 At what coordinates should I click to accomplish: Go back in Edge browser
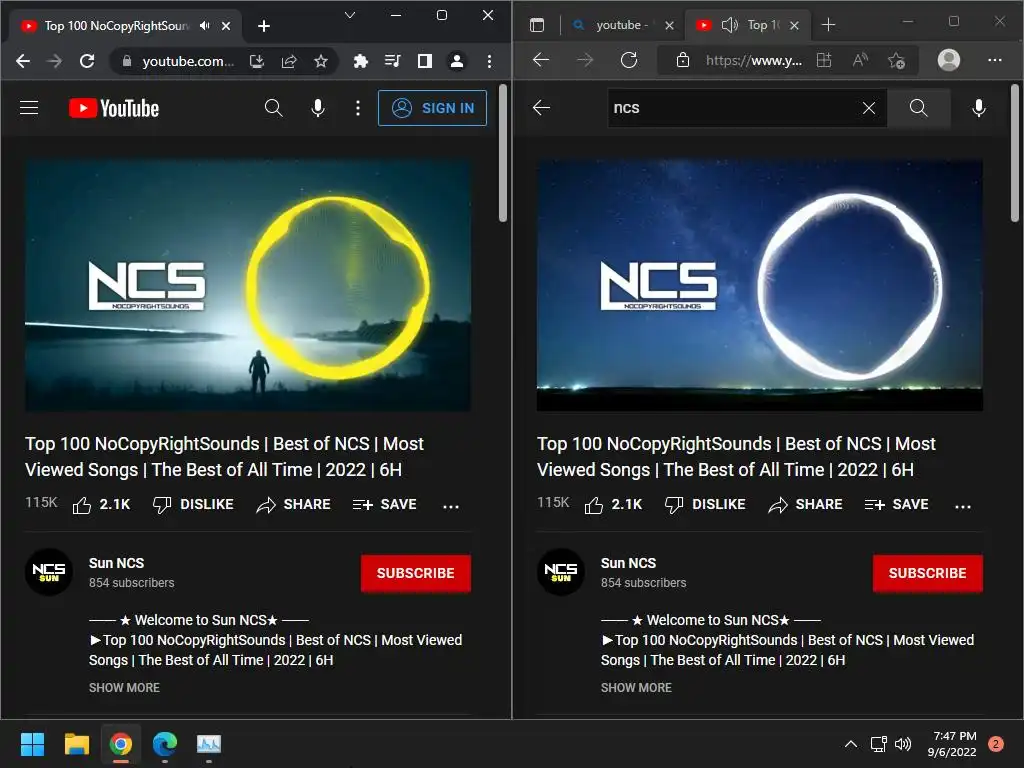point(541,60)
